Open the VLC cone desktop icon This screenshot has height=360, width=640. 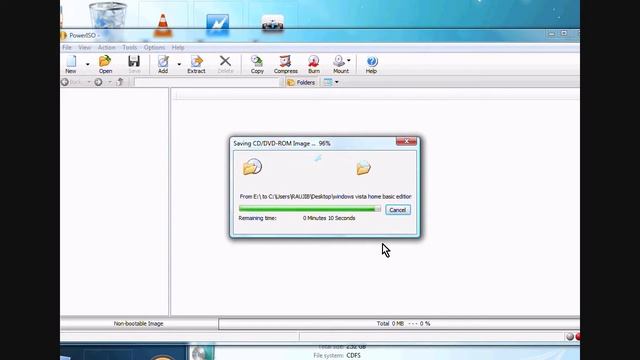pos(163,25)
